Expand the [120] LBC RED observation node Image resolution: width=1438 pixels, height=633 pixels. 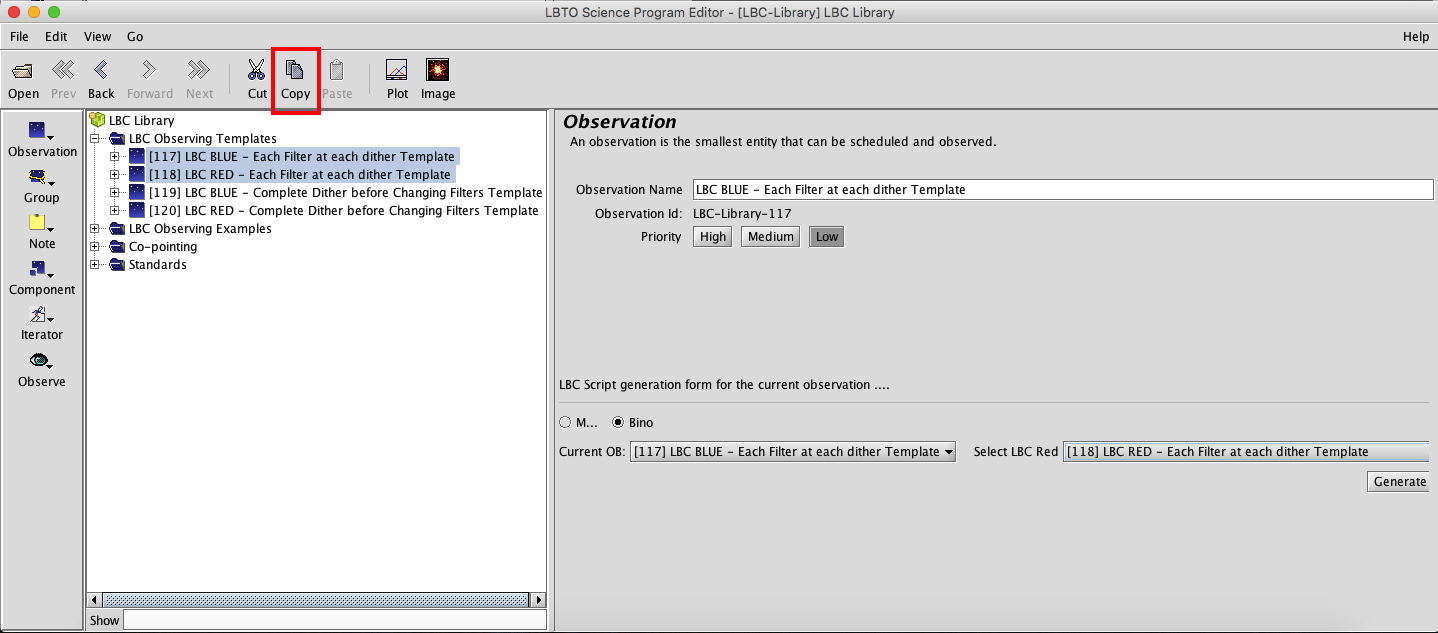pyautogui.click(x=115, y=210)
